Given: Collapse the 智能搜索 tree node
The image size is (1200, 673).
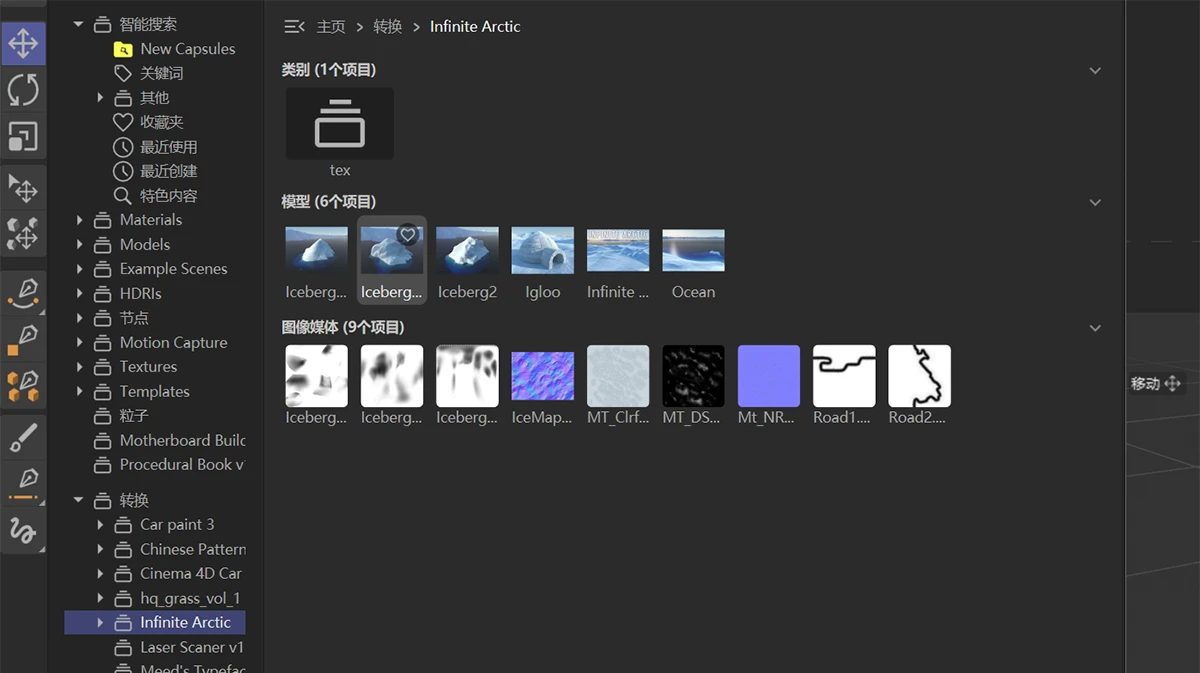Looking at the screenshot, I should 79,24.
